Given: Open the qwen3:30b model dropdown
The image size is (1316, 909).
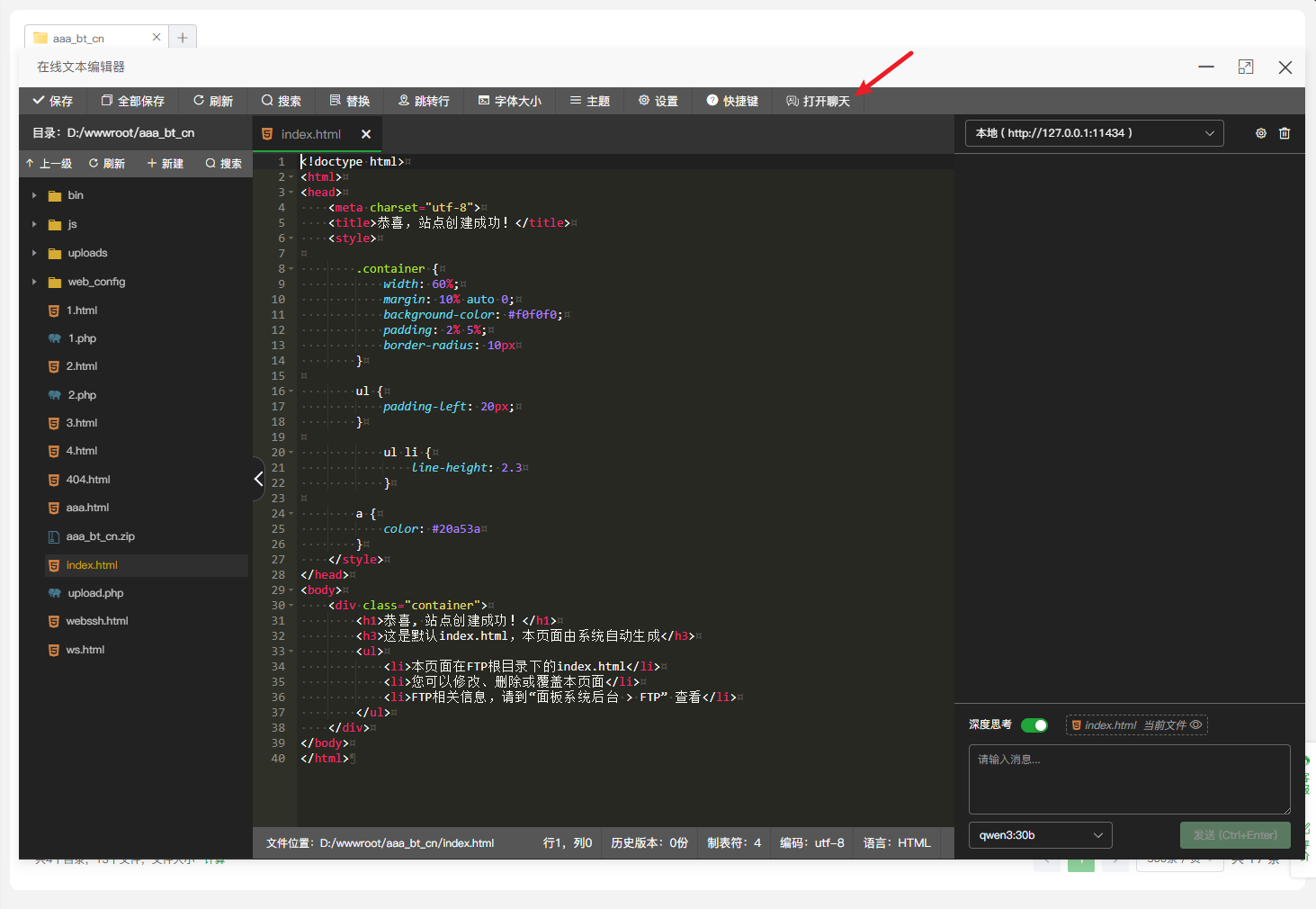Looking at the screenshot, I should (1040, 835).
